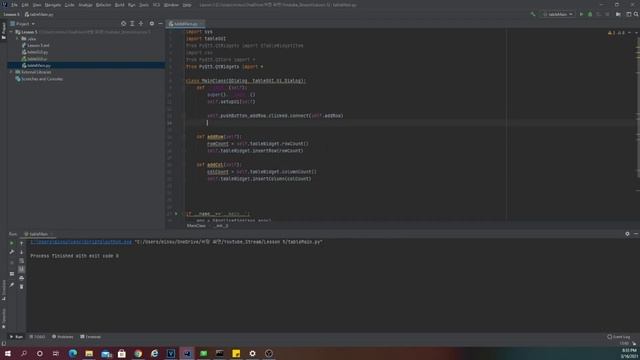Click the Python interpreter path link in console
Image resolution: width=640 pixels, height=360 pixels.
81,242
